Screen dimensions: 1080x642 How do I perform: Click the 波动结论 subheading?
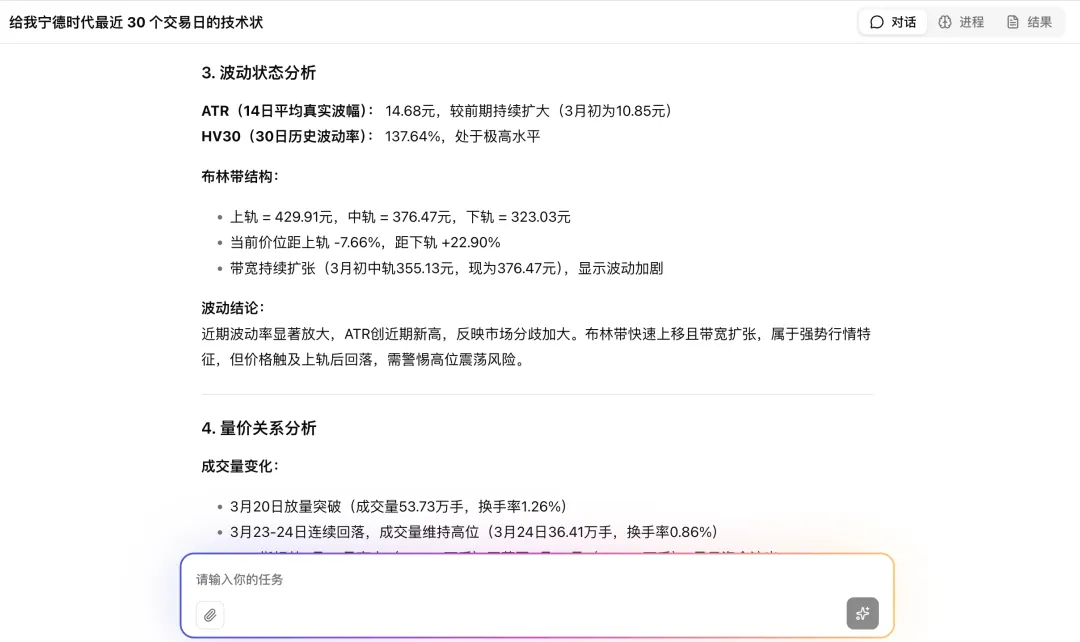[232, 308]
